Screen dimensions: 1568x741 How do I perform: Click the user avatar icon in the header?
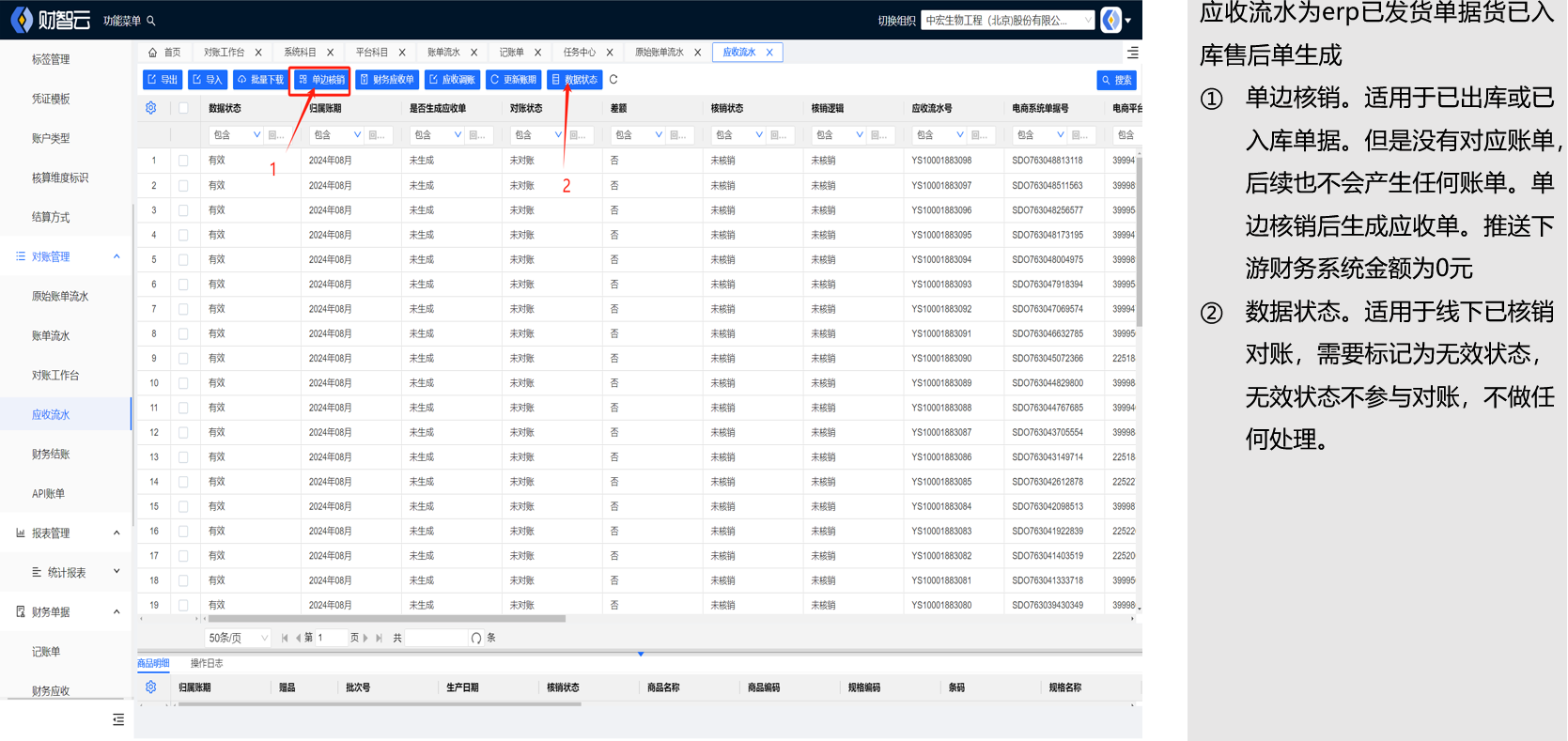coord(1111,20)
